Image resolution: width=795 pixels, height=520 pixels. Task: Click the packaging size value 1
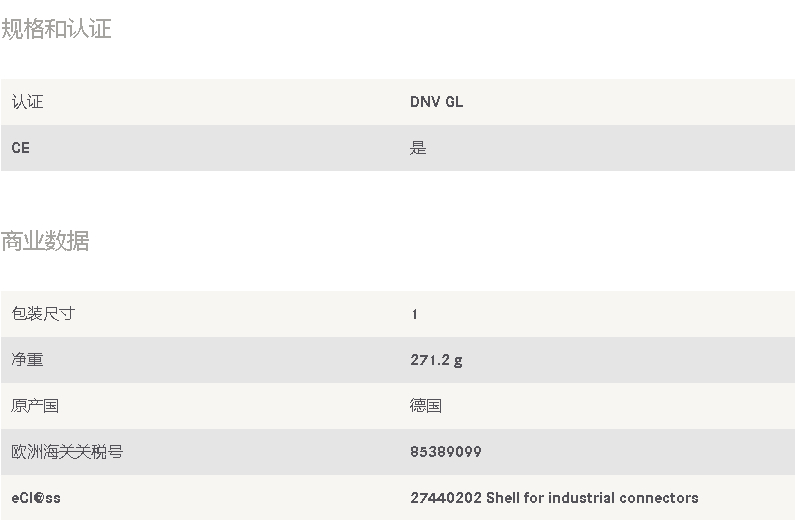pos(415,314)
